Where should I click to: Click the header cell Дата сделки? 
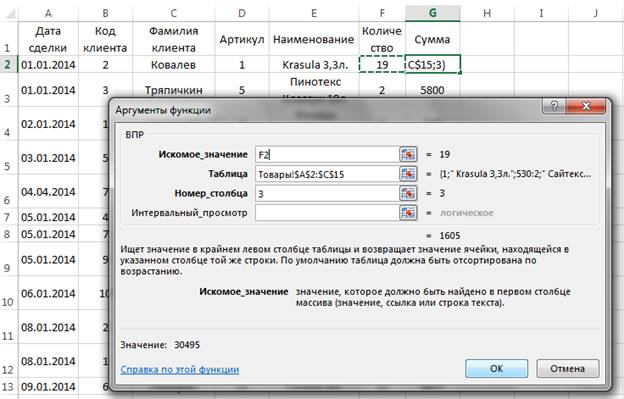click(48, 39)
